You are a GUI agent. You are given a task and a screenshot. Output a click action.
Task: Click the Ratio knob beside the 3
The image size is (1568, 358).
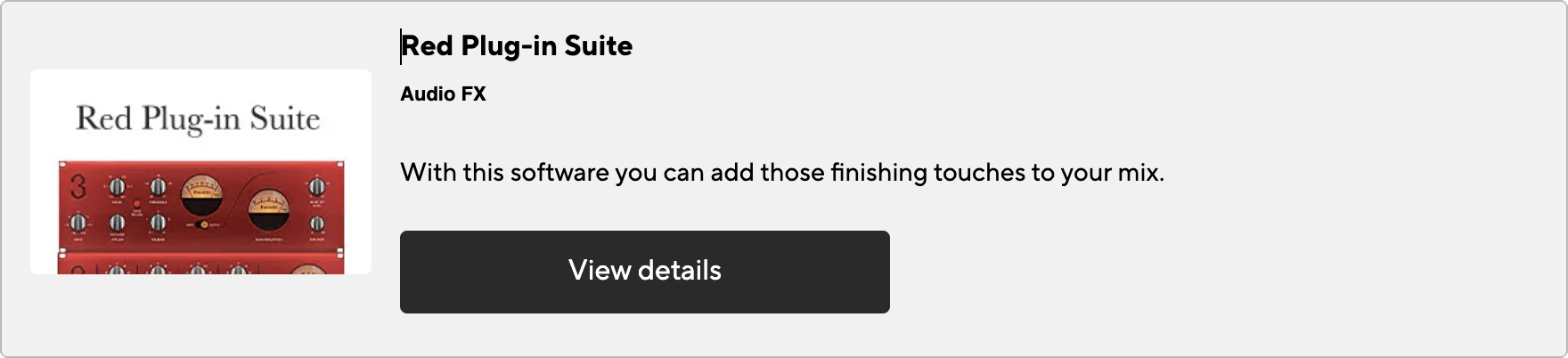tap(117, 187)
